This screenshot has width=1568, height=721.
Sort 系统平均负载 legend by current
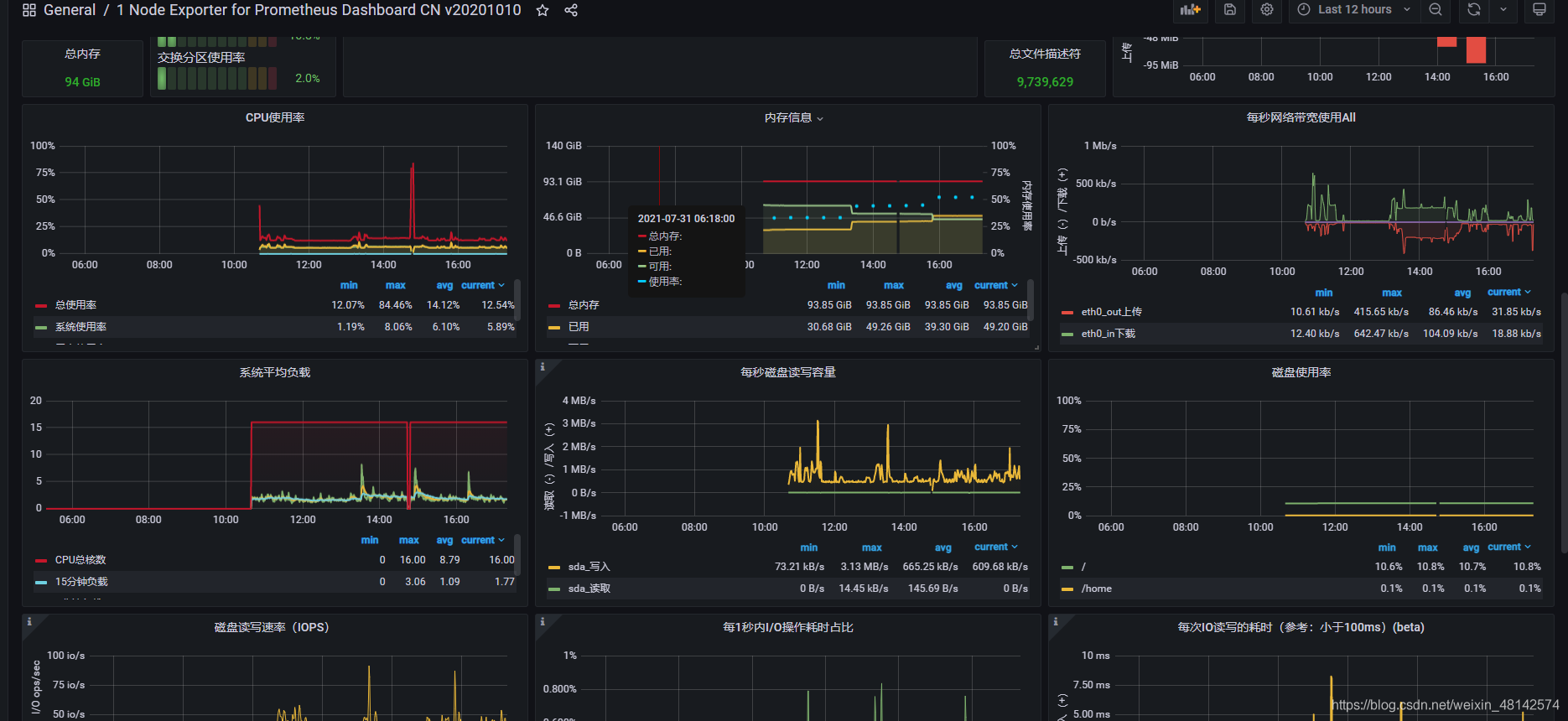[483, 540]
